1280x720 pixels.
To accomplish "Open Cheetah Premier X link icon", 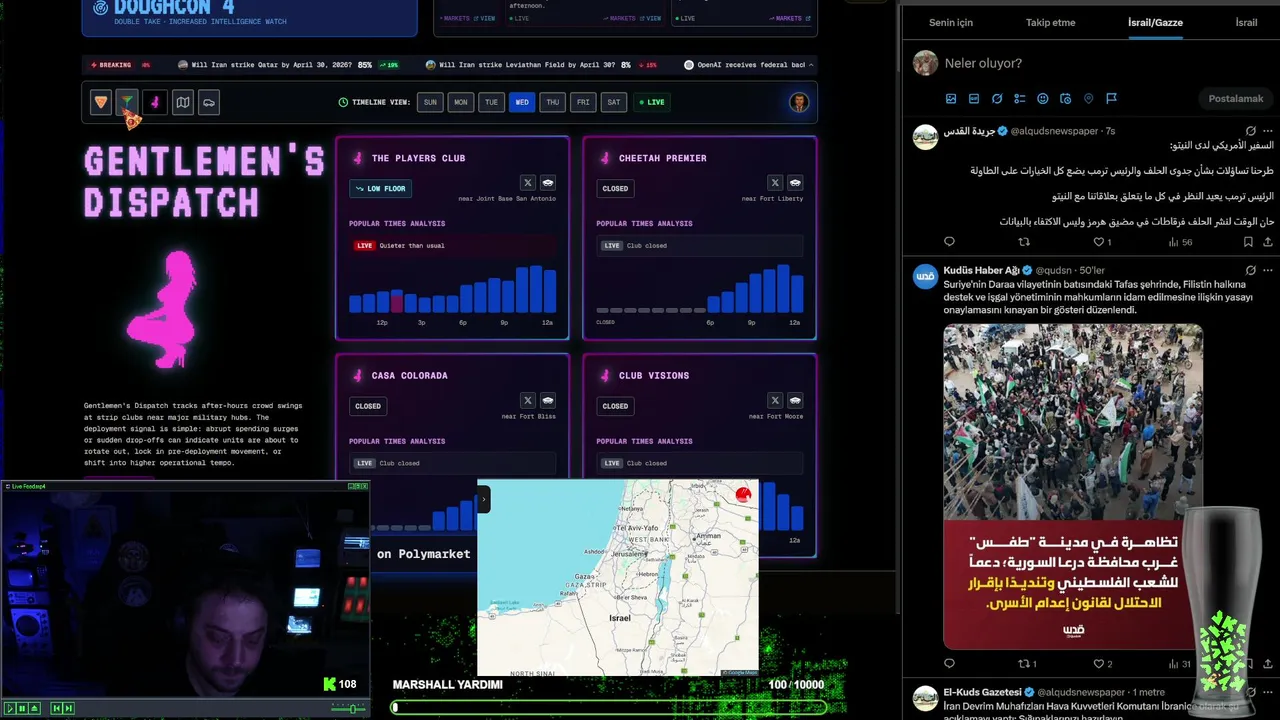I will [x=775, y=183].
